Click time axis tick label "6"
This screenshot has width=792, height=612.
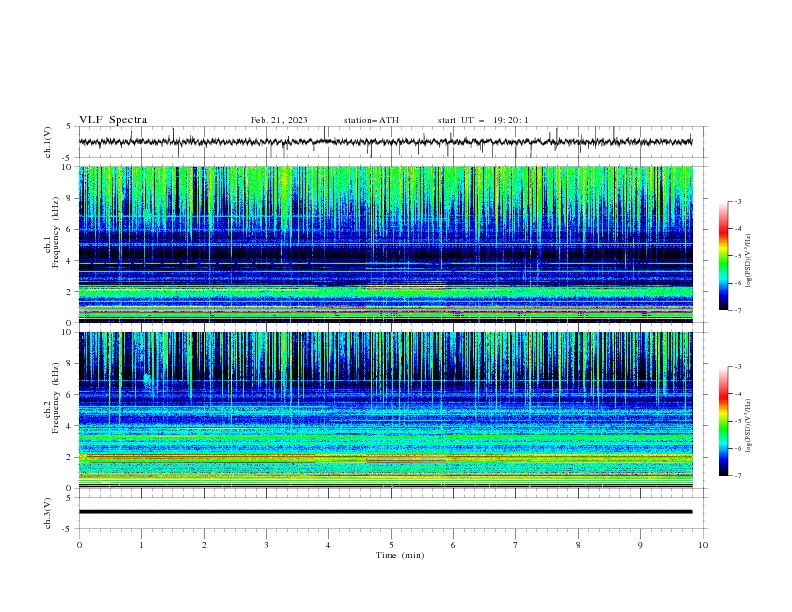[x=453, y=545]
